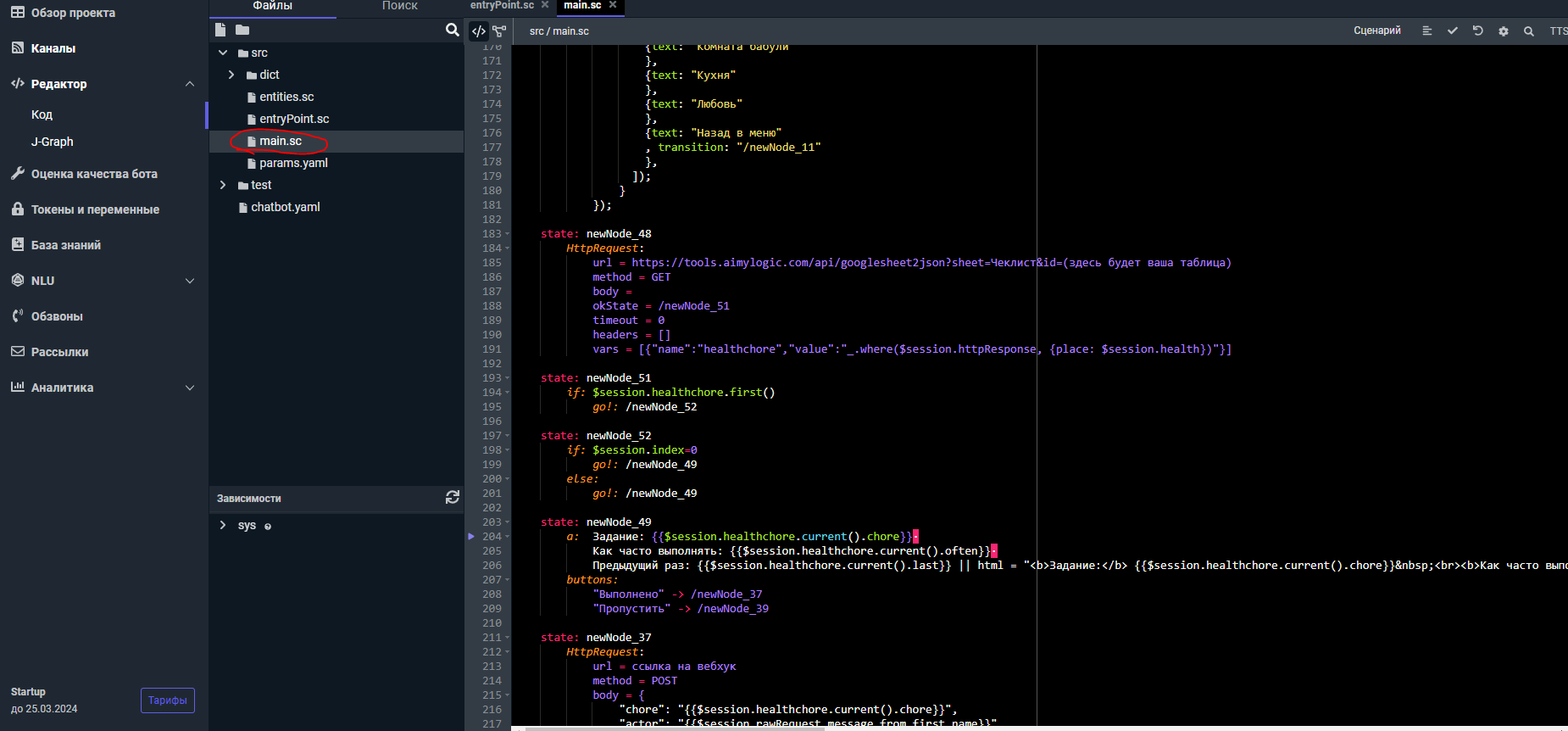Open the entryPoint.sc editor tab
Screen dimensions: 1568x731
[x=502, y=5]
